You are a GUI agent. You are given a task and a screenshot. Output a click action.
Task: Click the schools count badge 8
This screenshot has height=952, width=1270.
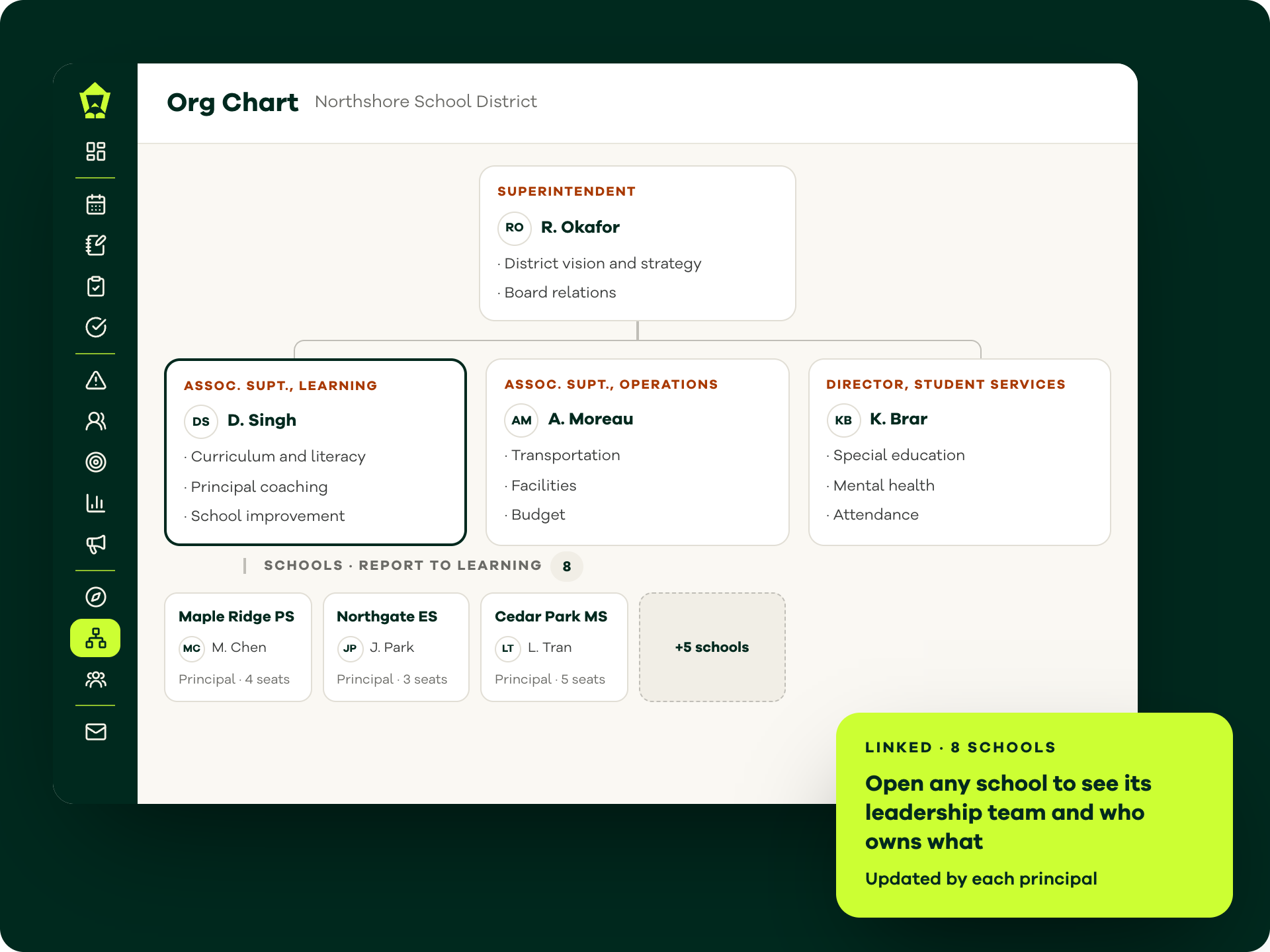(567, 567)
